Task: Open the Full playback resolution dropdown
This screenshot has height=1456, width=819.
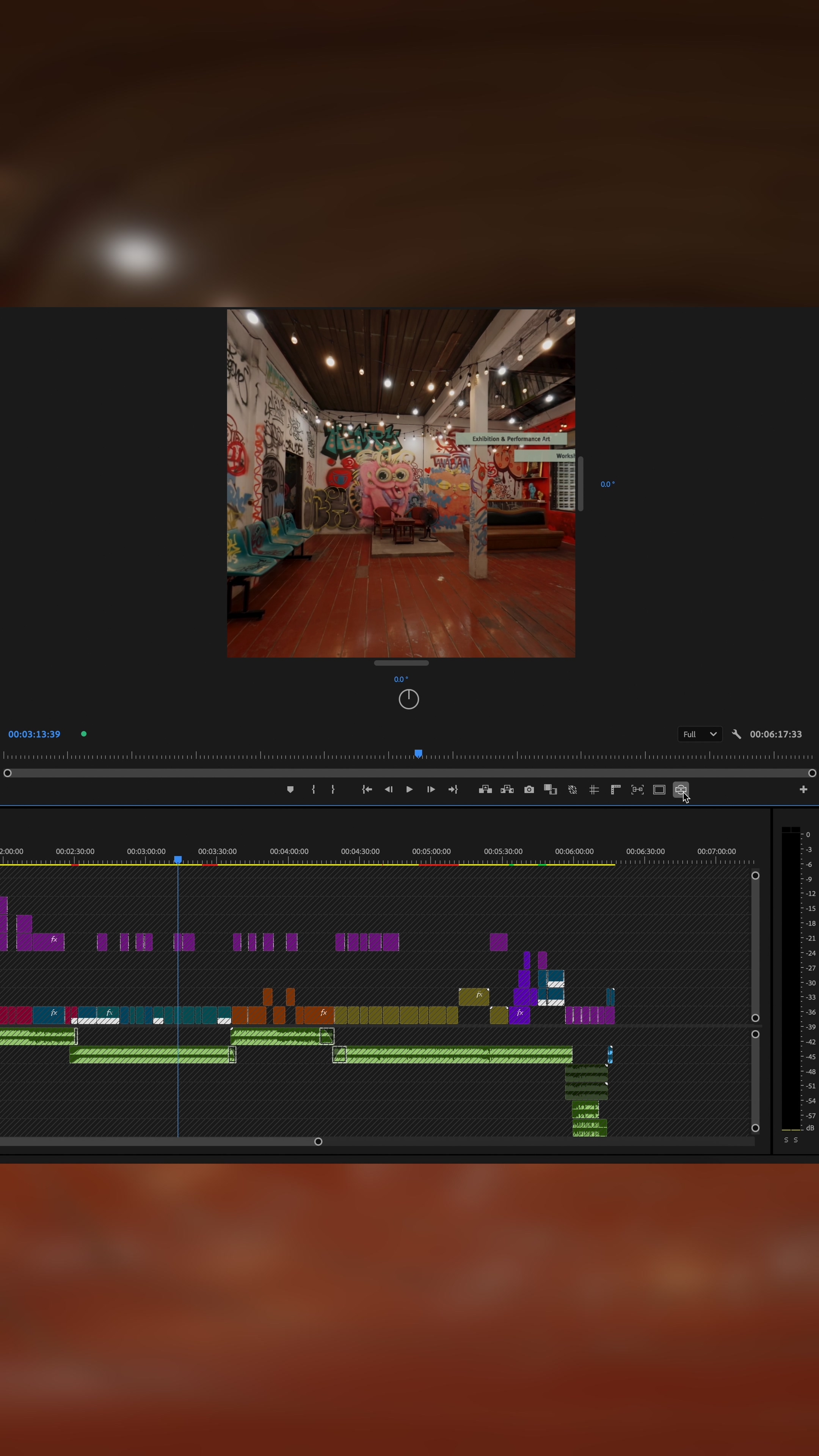Action: 699,734
